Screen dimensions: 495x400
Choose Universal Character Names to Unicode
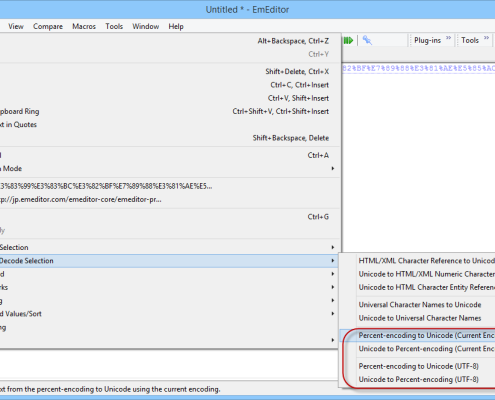(418, 305)
